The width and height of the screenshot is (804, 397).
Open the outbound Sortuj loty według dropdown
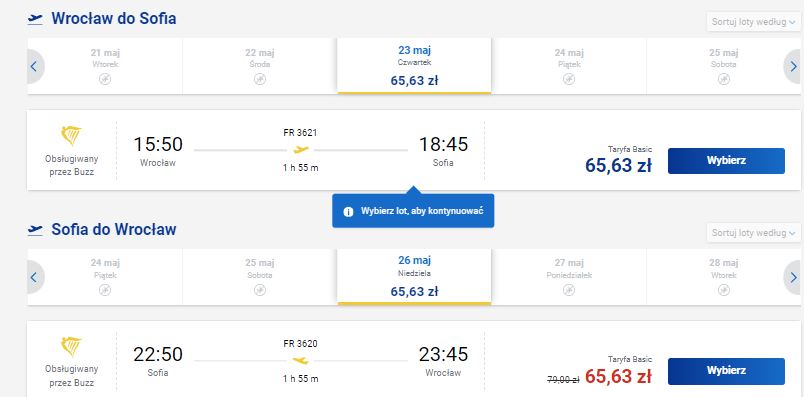[754, 22]
